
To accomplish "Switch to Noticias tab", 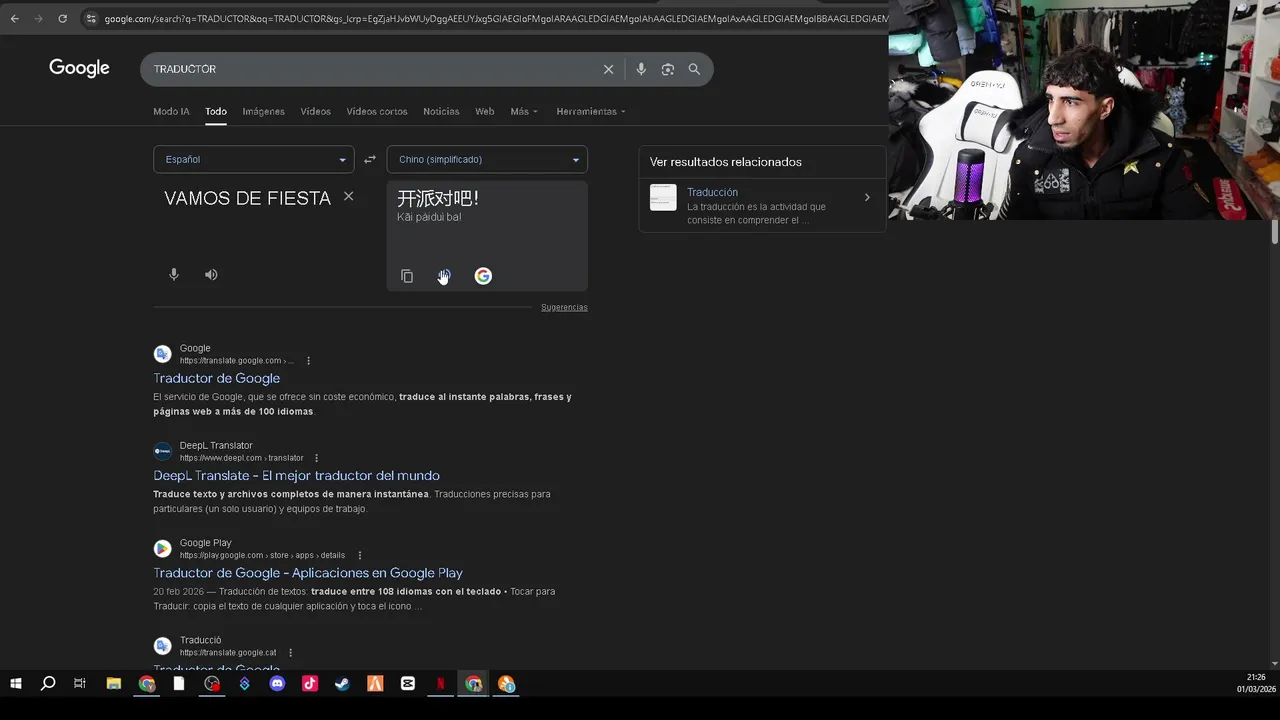I will [441, 111].
